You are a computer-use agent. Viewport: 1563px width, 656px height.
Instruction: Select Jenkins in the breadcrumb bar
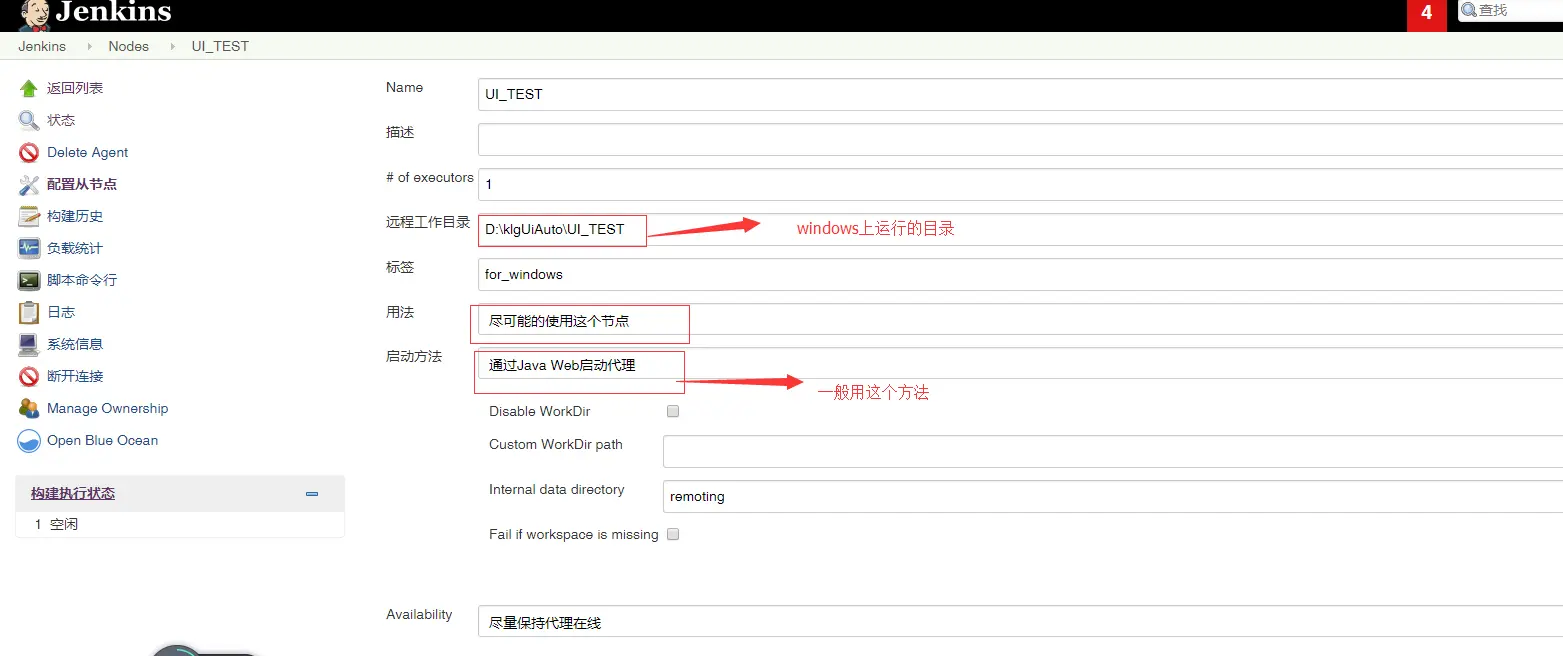[41, 46]
